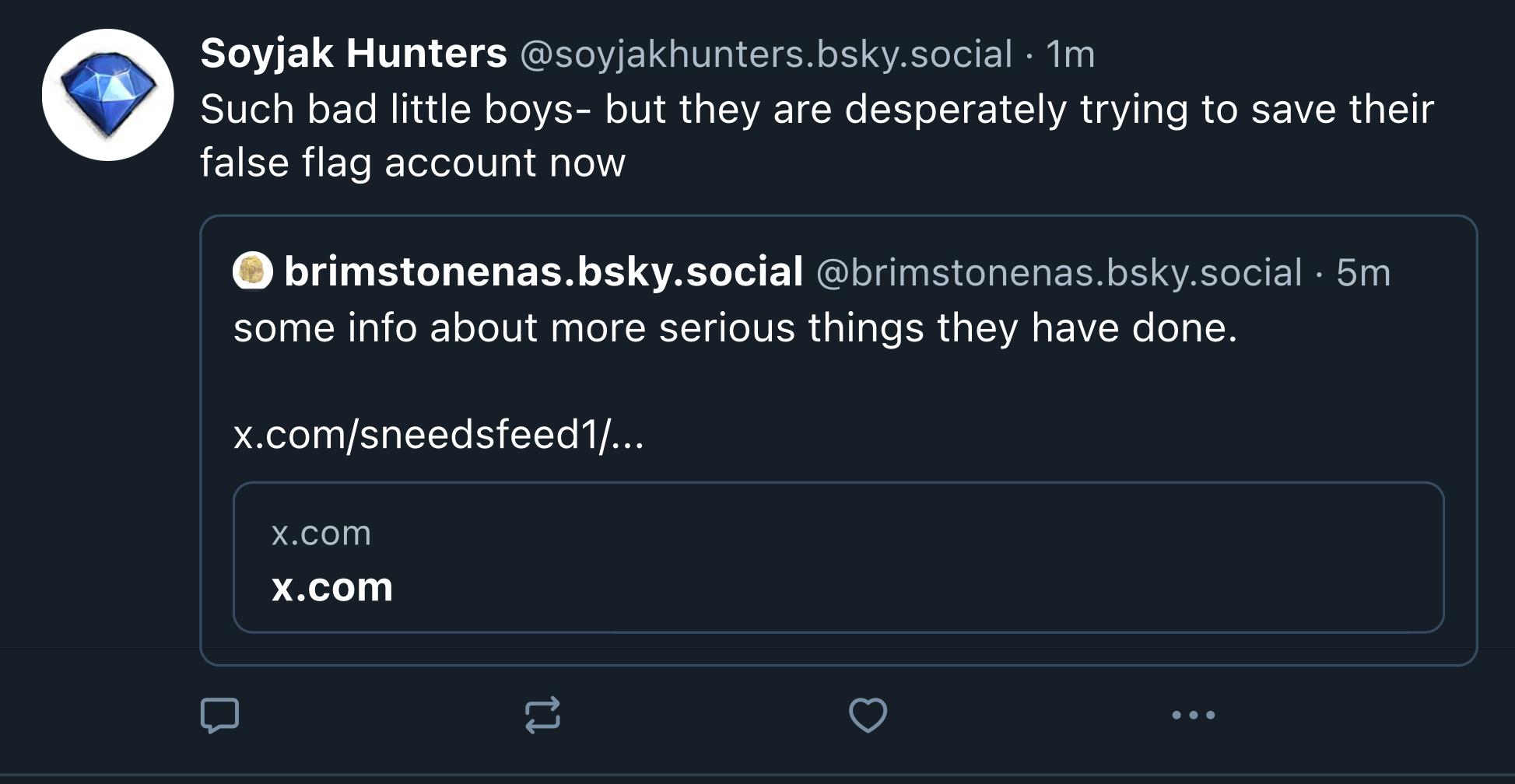Click the 5m quoted post timestamp

[x=1362, y=273]
